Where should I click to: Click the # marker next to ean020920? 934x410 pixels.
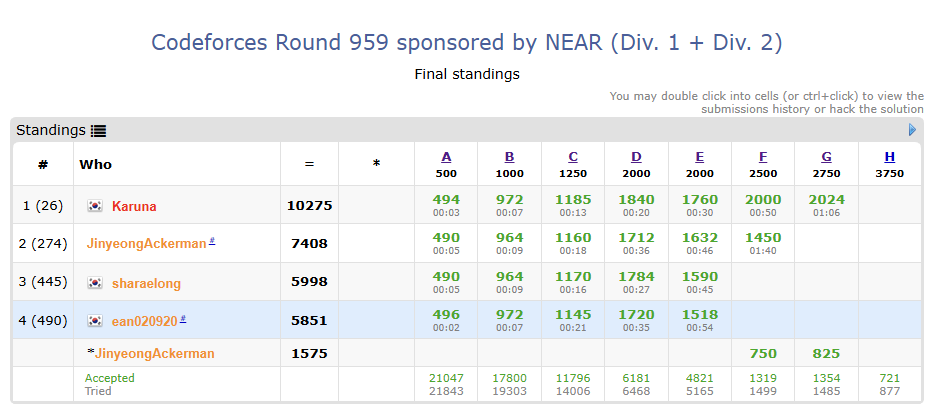[183, 319]
